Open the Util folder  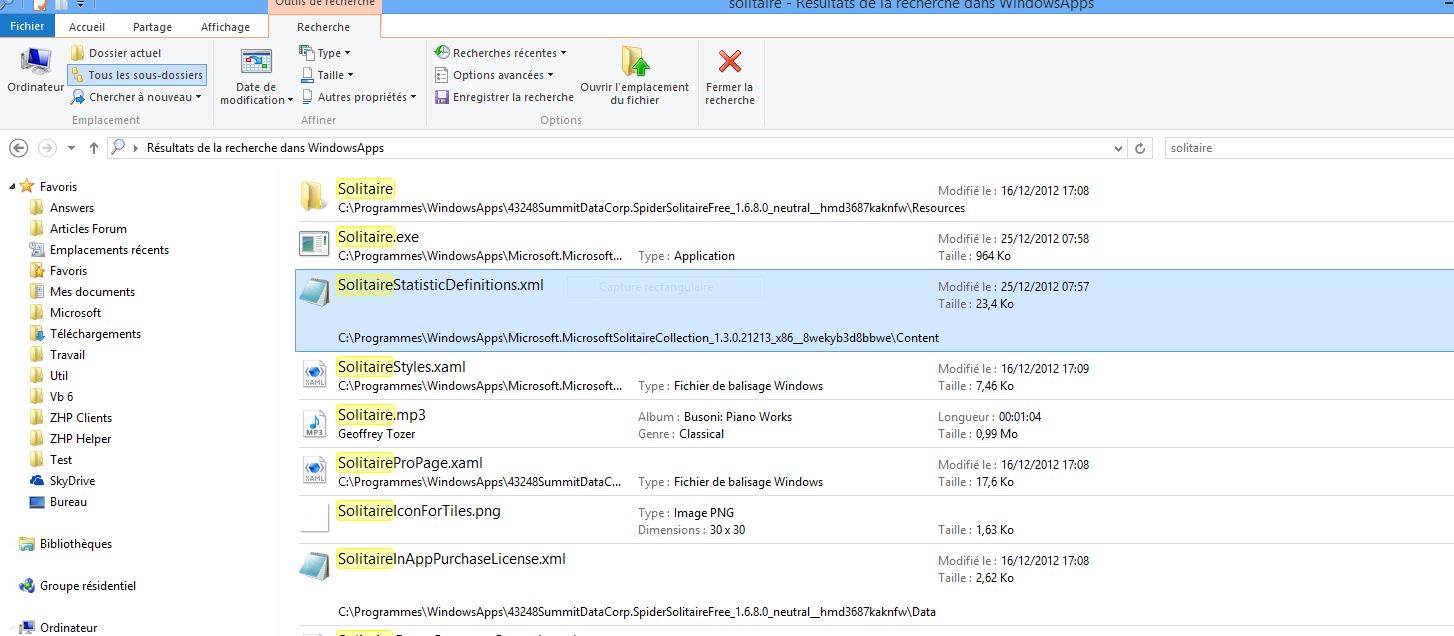[49, 376]
